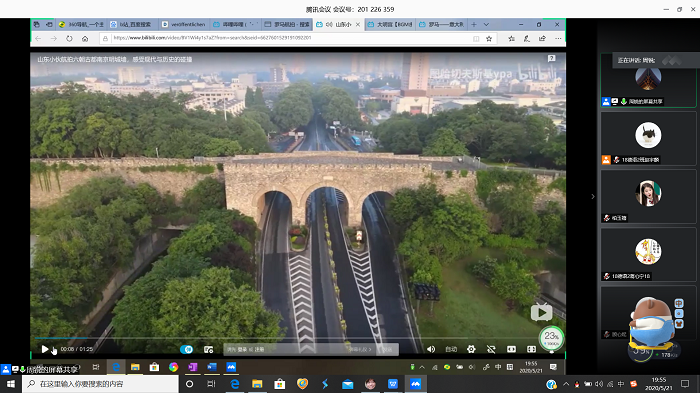Click the 23% floating accelerator ball
Viewport: 700px width, 393px height.
coord(551,338)
